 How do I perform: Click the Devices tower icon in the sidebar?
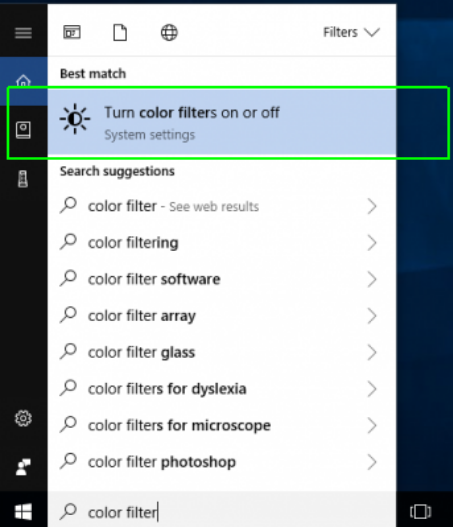[x=23, y=179]
